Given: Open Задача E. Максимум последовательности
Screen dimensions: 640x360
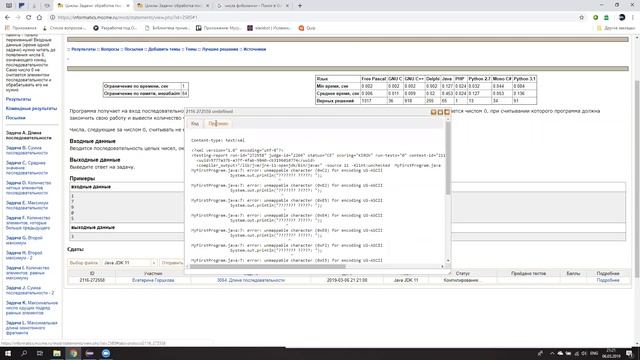Looking at the screenshot, I should point(27,205).
